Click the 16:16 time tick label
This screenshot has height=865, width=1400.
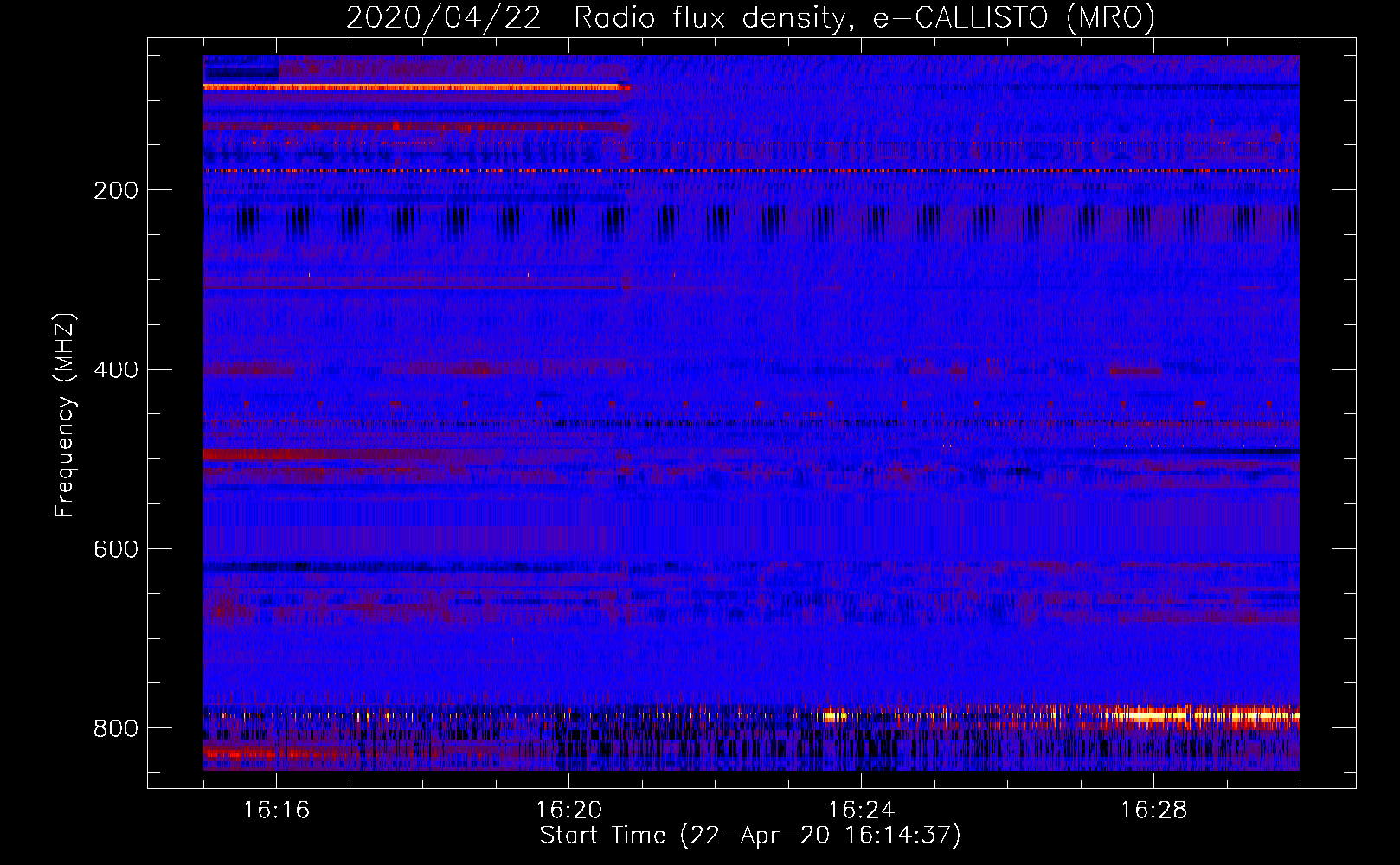[x=276, y=810]
